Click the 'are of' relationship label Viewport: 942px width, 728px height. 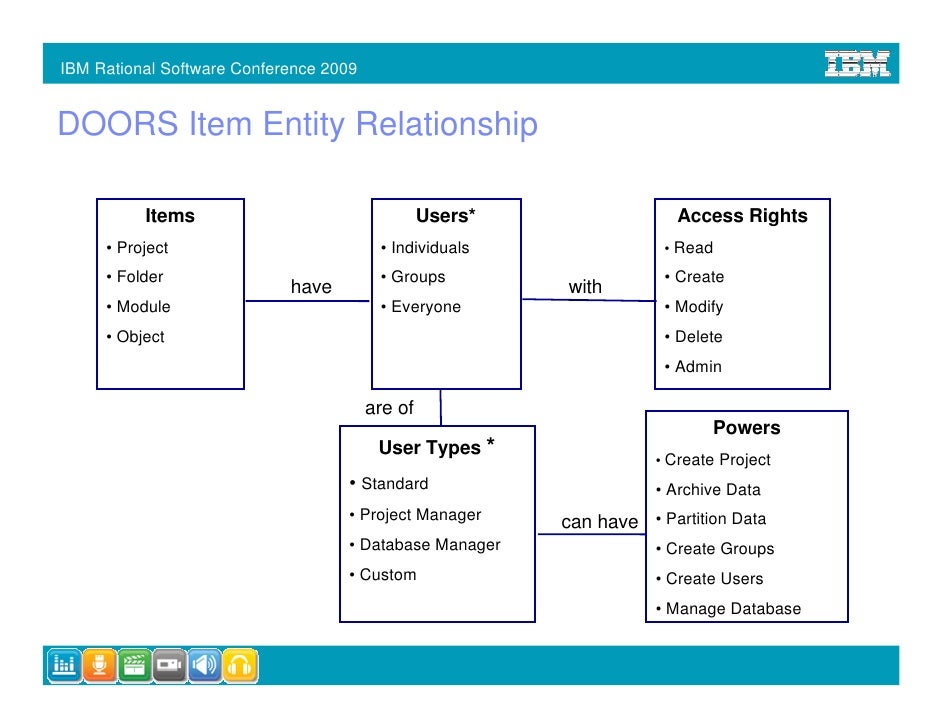[x=389, y=408]
